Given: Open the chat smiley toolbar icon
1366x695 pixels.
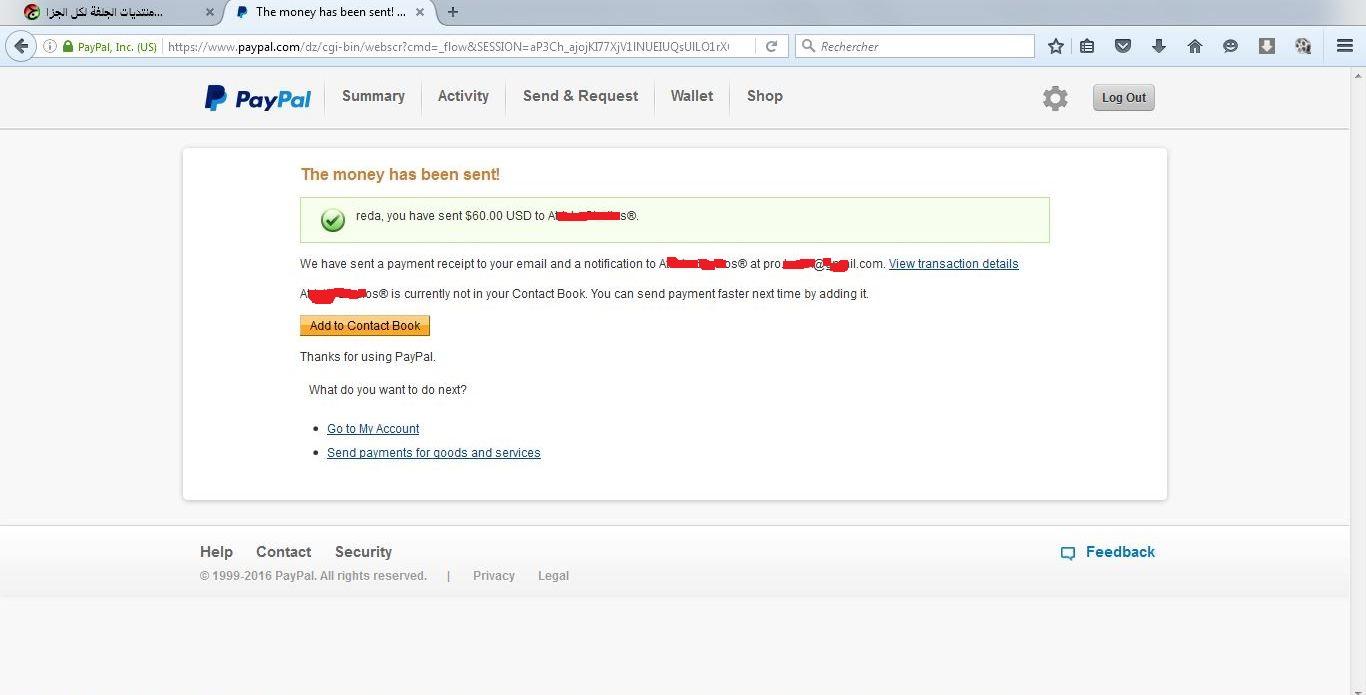Looking at the screenshot, I should [x=1231, y=46].
